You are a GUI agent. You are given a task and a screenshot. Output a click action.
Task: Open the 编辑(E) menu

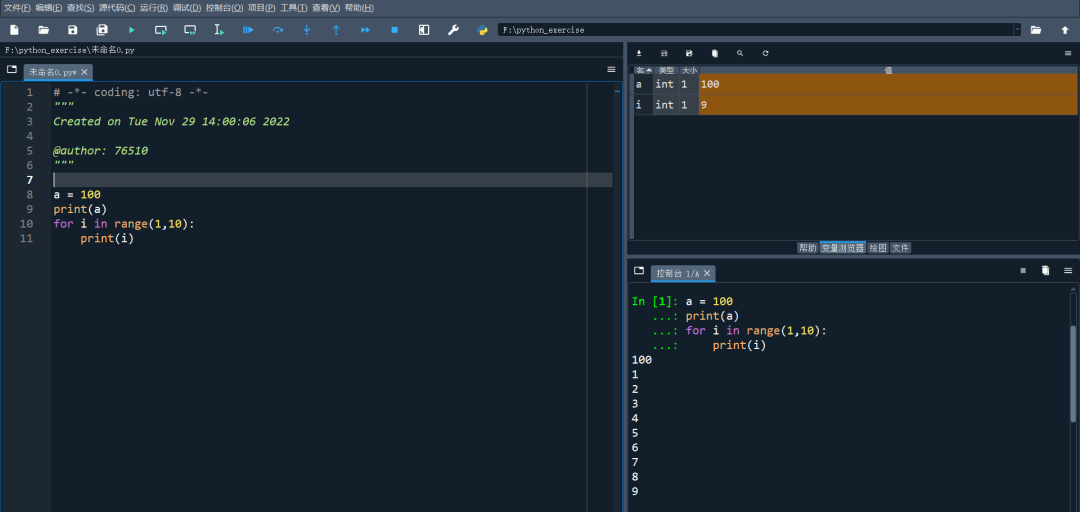(x=49, y=8)
